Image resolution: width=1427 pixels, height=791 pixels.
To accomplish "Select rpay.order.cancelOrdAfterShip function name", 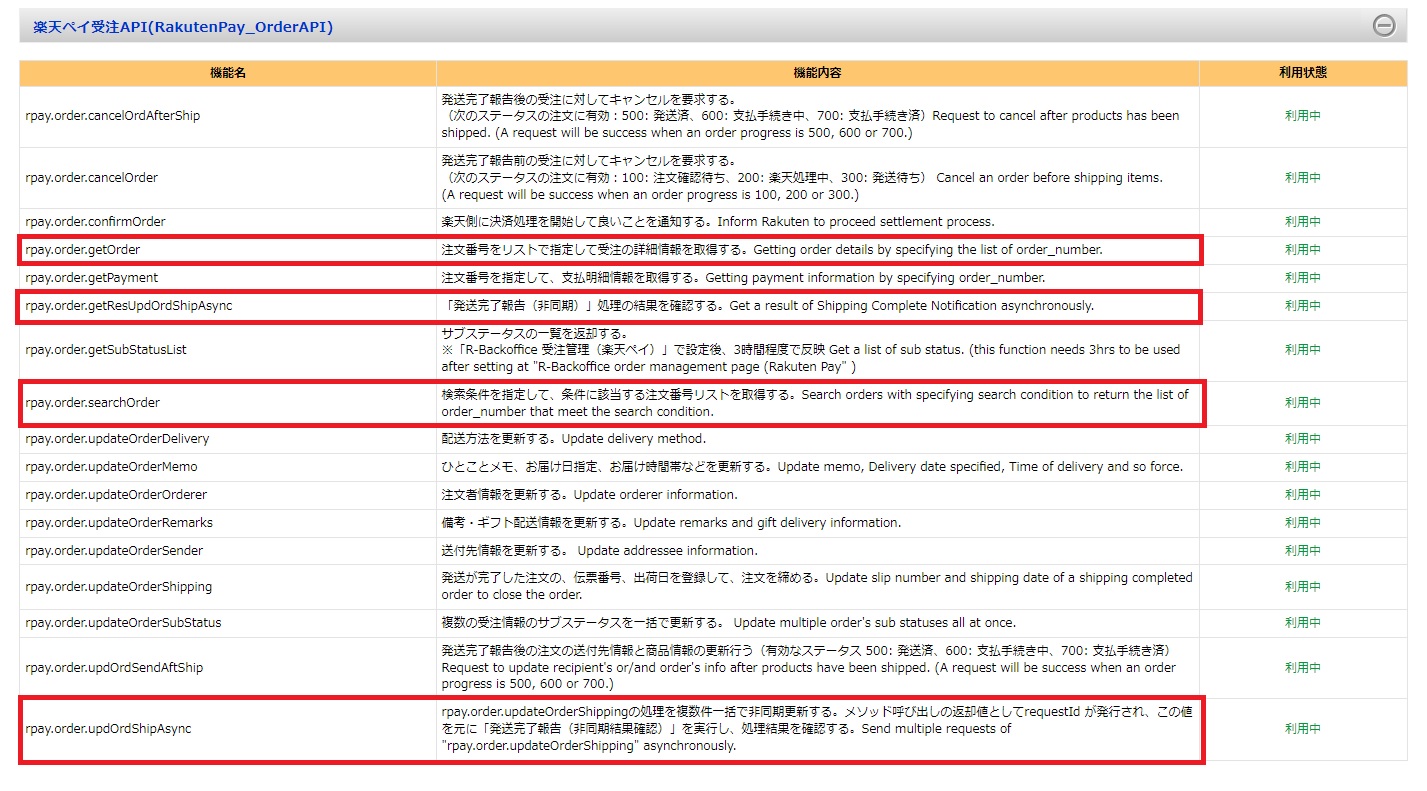I will point(112,116).
